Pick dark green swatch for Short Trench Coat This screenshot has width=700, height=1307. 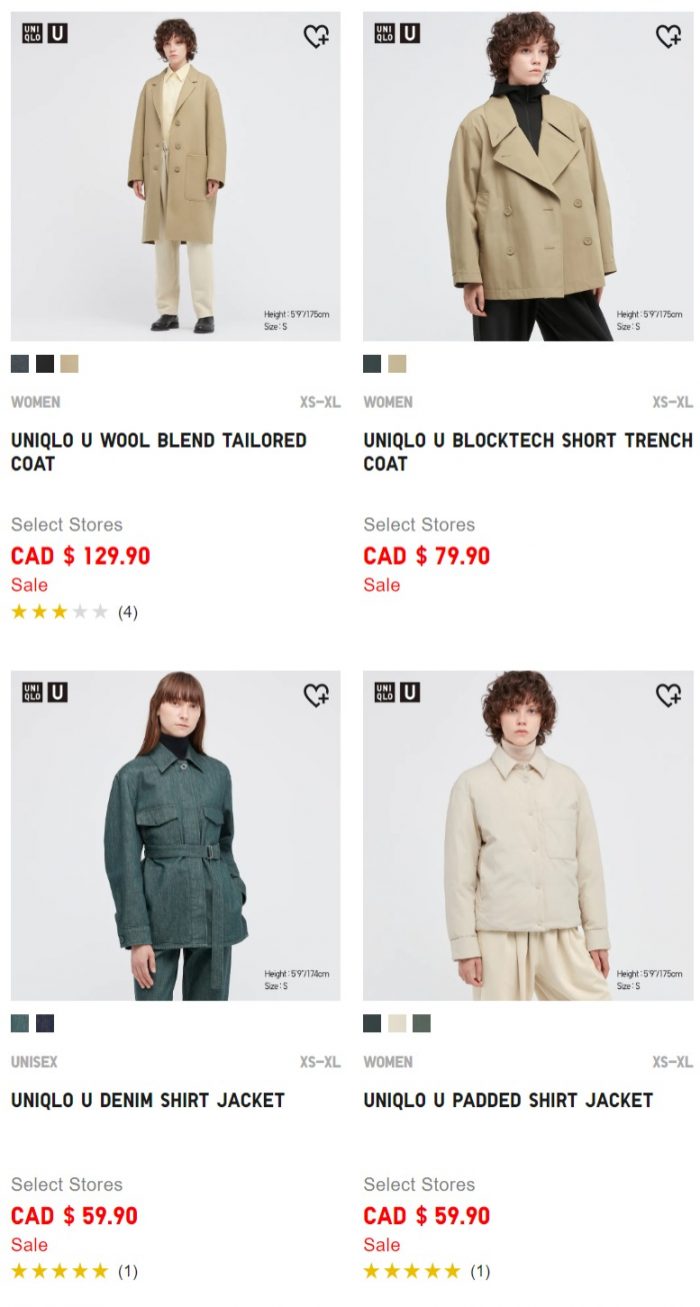pyautogui.click(x=372, y=364)
